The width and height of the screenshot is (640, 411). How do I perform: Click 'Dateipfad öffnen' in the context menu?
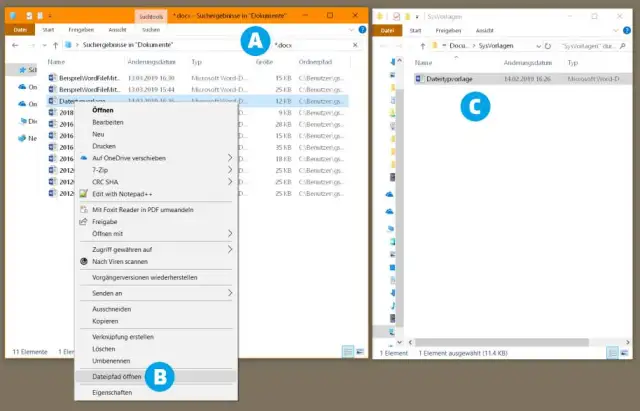click(x=115, y=376)
